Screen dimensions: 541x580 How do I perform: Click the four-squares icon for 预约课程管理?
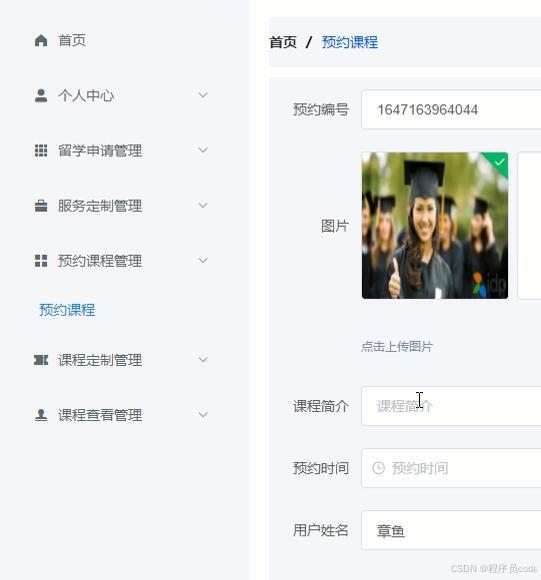click(x=41, y=261)
